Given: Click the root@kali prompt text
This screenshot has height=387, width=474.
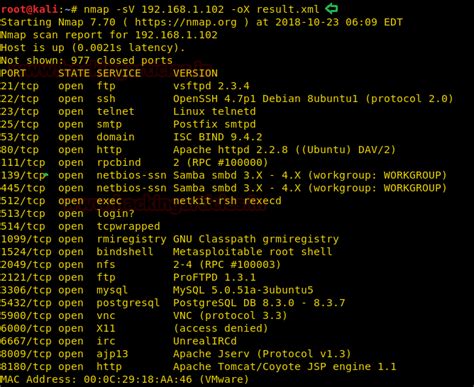Looking at the screenshot, I should coord(29,9).
